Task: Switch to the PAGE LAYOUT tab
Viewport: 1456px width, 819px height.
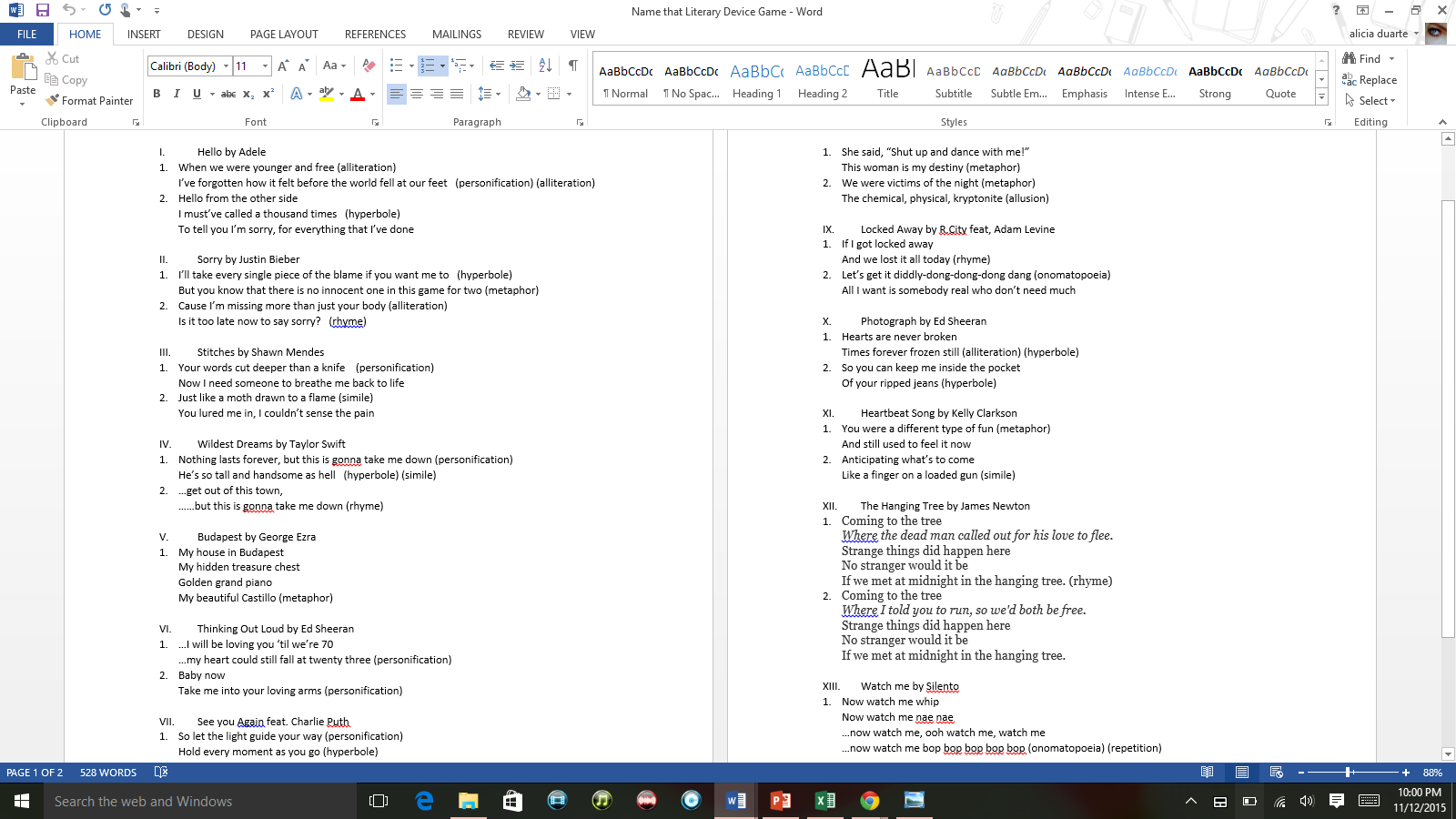Action: [284, 35]
